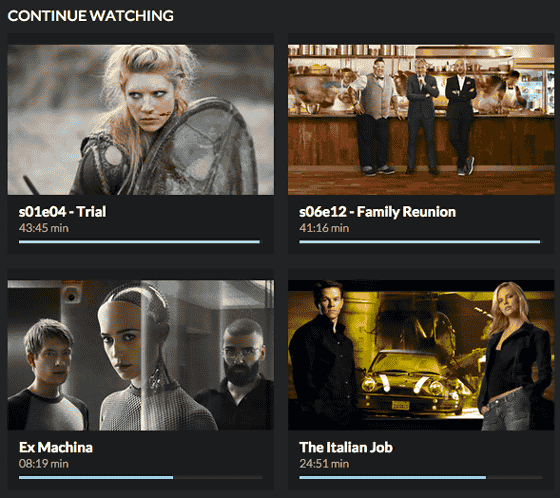Click the filled part of Italian Job progress bar
This screenshot has height=498, width=560.
(x=392, y=477)
